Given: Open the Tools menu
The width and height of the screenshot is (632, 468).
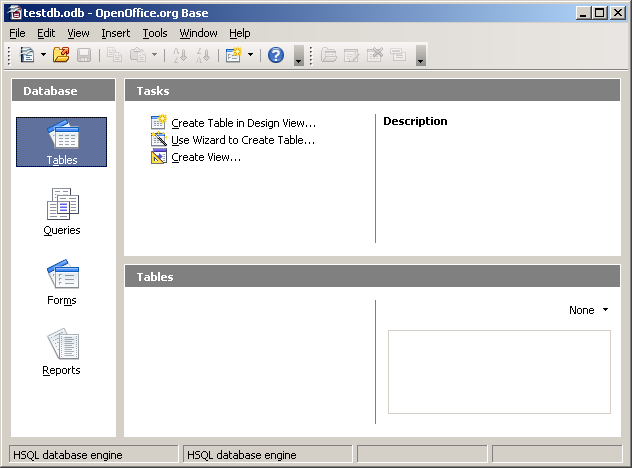Looking at the screenshot, I should coord(155,33).
